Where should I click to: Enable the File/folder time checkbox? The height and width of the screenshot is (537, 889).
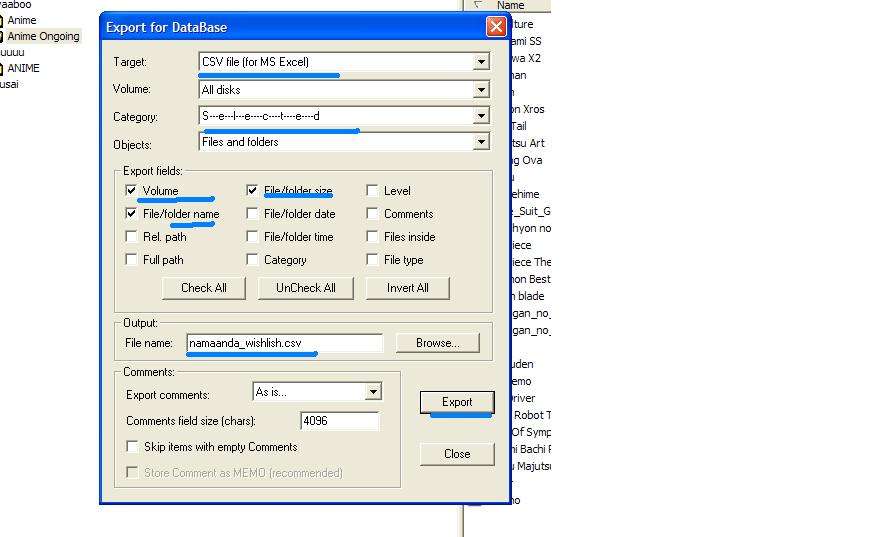(252, 236)
